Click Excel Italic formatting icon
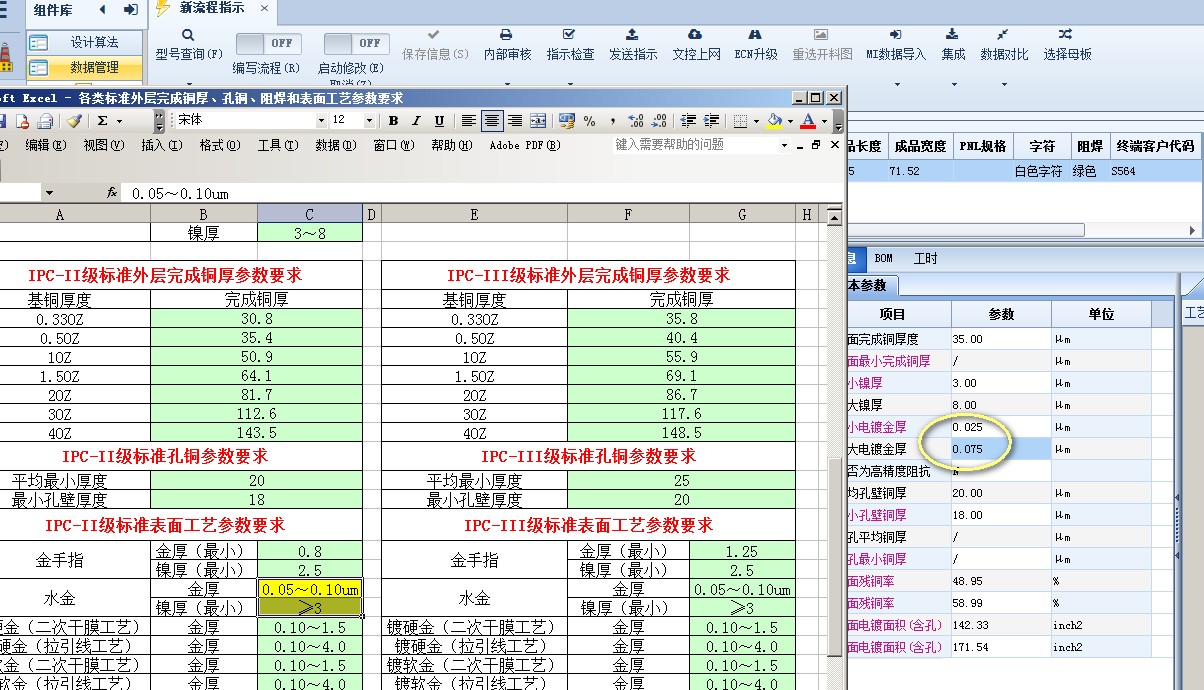1204x690 pixels. pyautogui.click(x=416, y=121)
